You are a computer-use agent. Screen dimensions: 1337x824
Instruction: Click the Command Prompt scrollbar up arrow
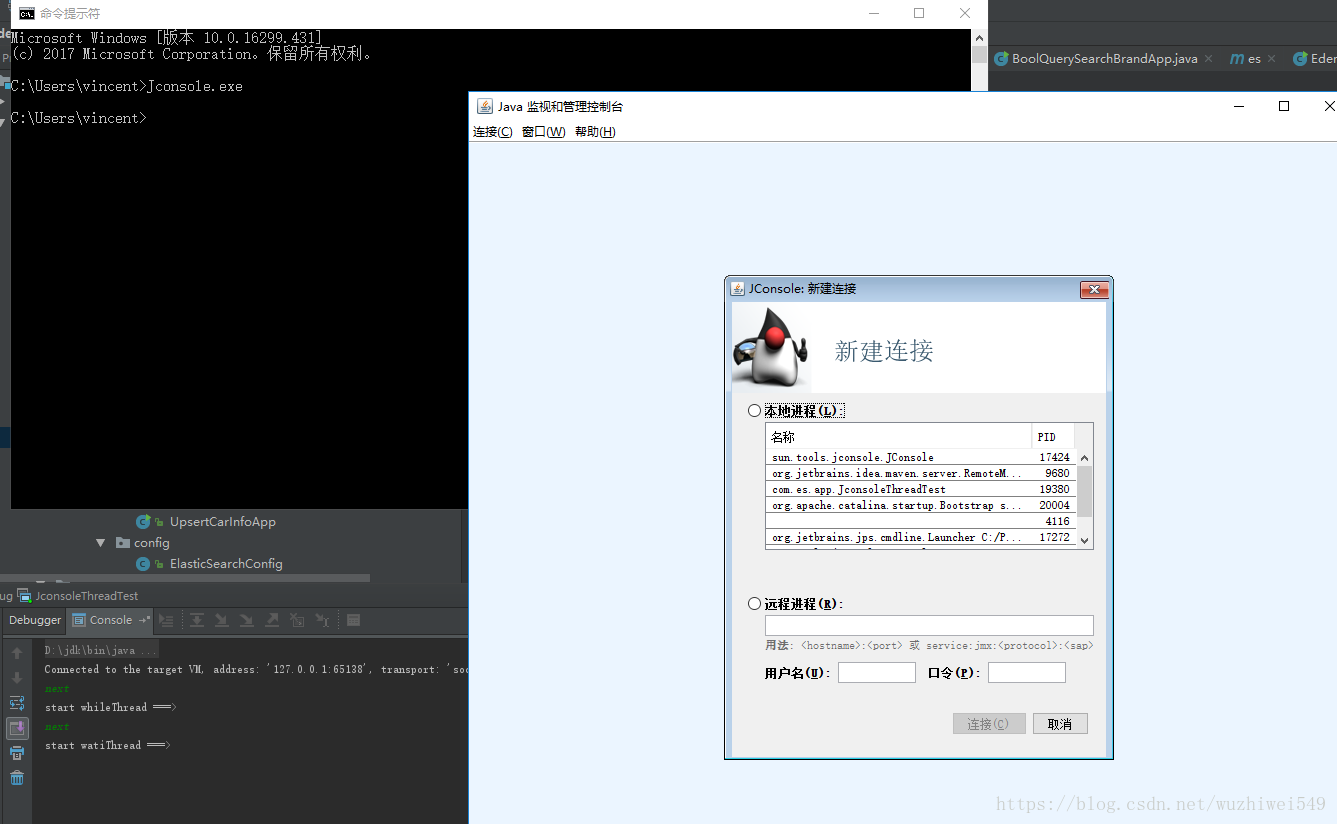[979, 37]
